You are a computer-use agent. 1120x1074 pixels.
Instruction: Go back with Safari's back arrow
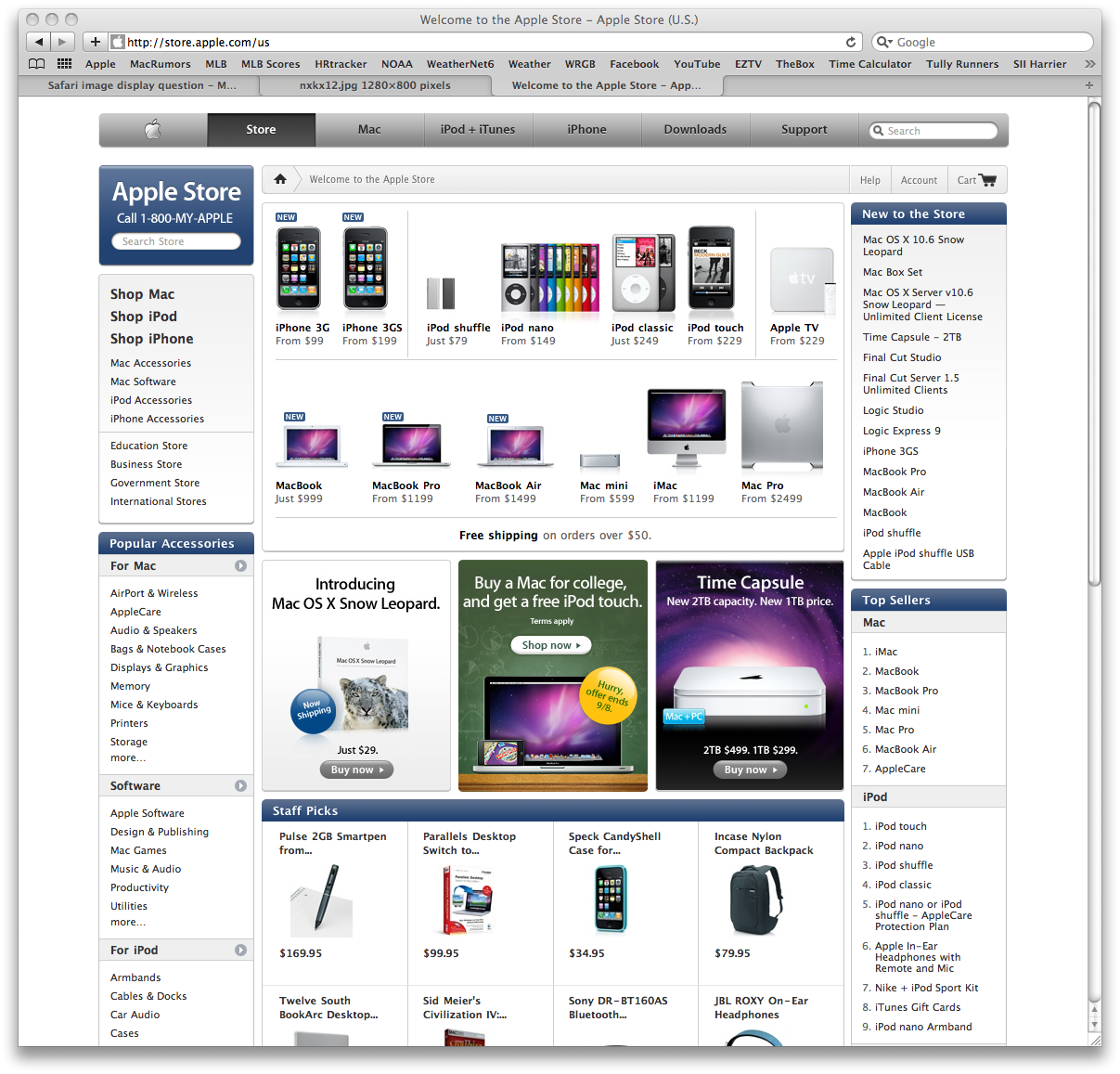[x=39, y=42]
